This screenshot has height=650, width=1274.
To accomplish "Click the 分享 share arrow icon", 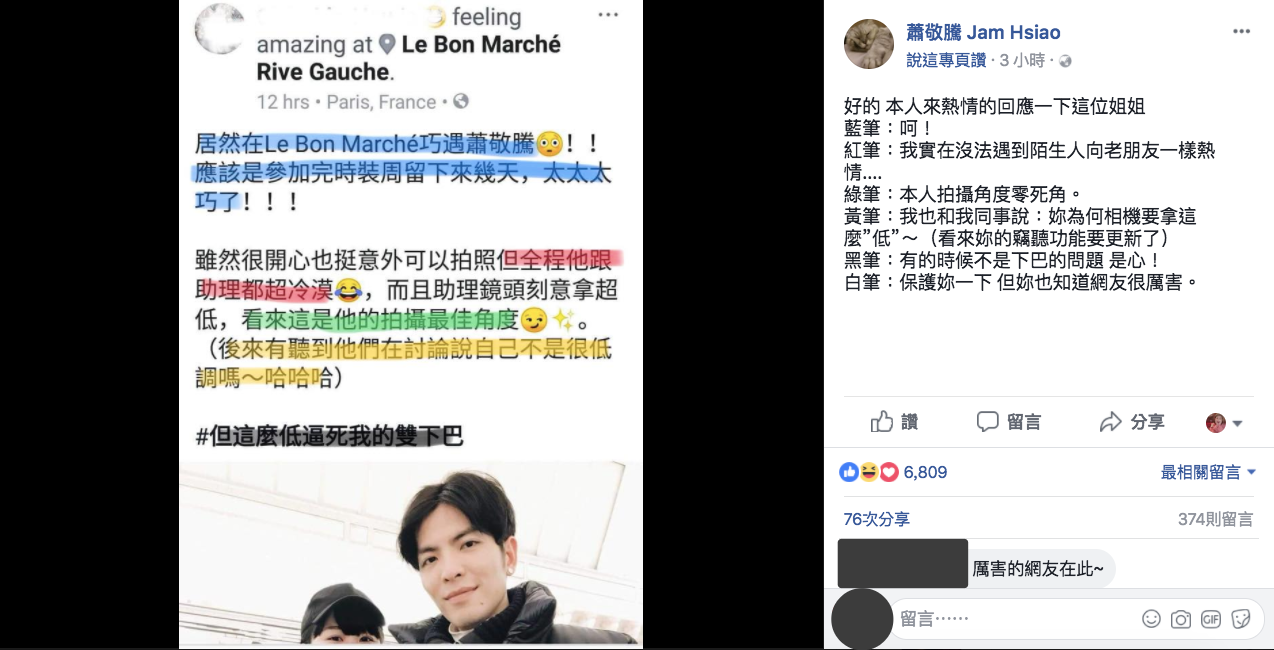I will coord(1110,422).
